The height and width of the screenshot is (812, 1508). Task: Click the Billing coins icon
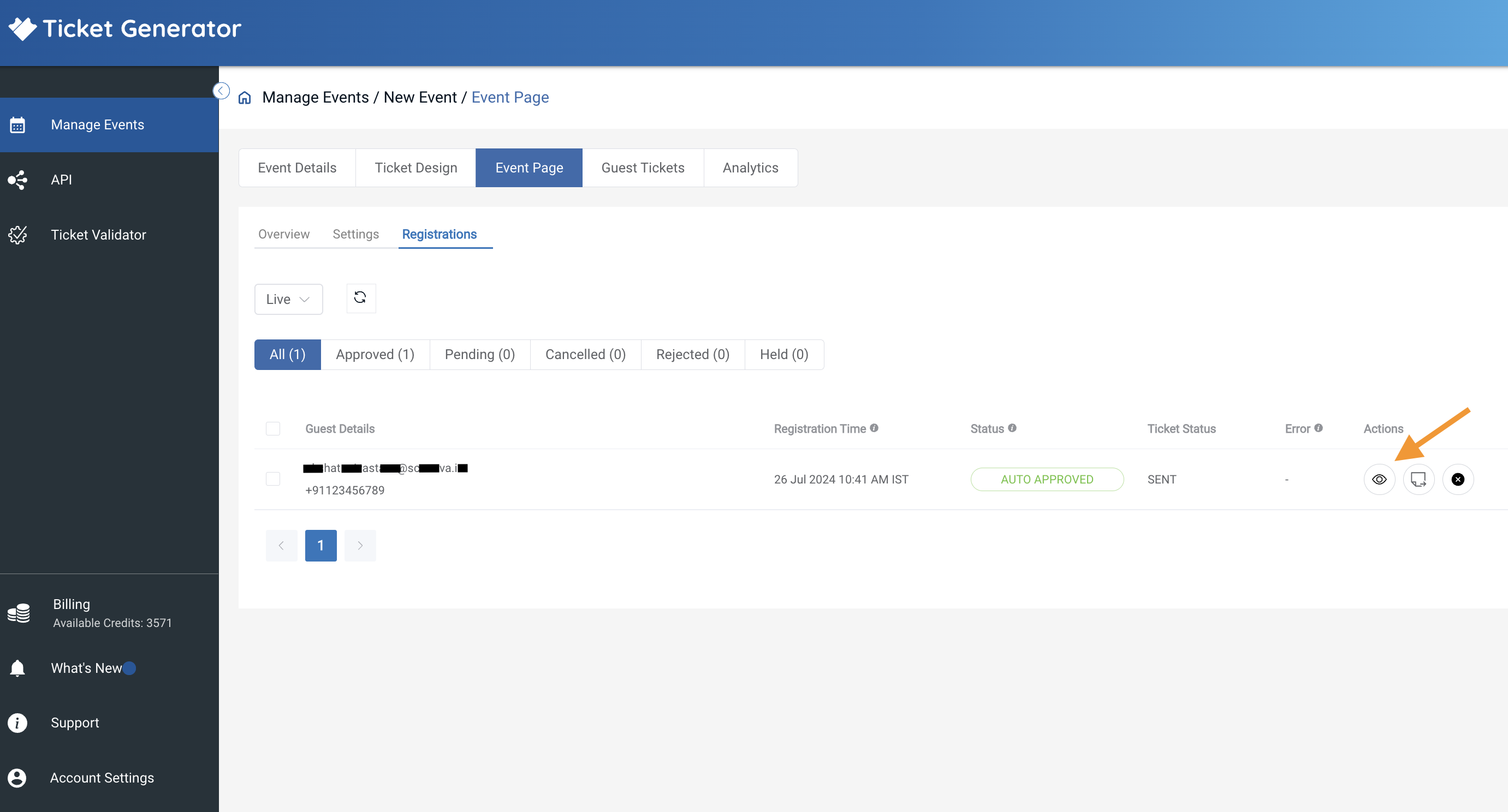[19, 613]
